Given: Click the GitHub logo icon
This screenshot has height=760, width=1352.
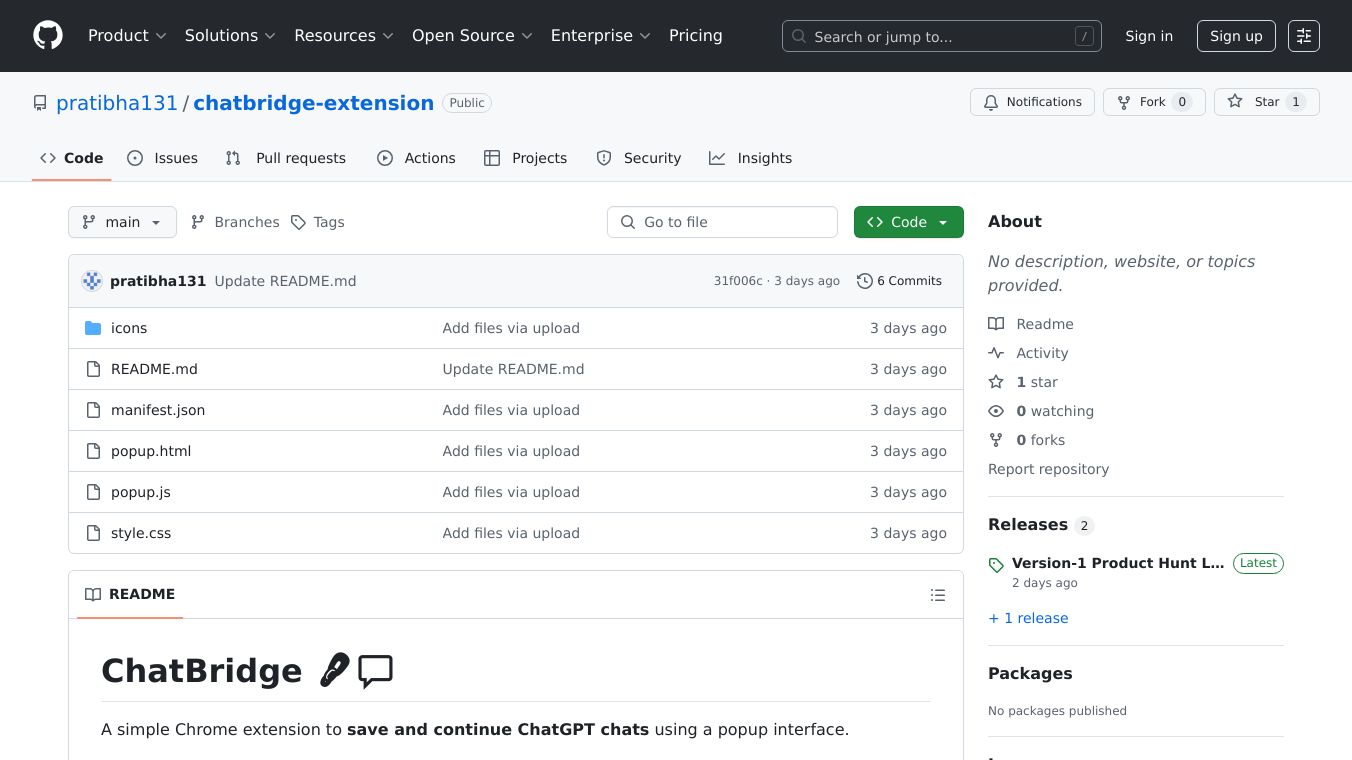Looking at the screenshot, I should (48, 36).
